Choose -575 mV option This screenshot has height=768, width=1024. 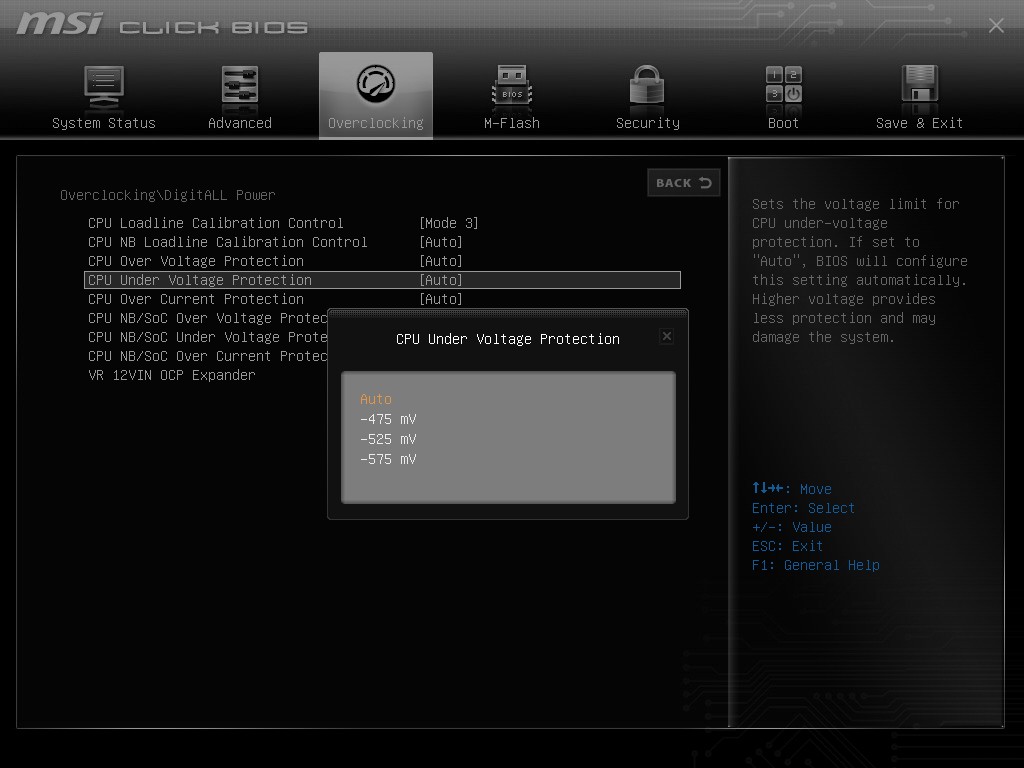point(388,460)
